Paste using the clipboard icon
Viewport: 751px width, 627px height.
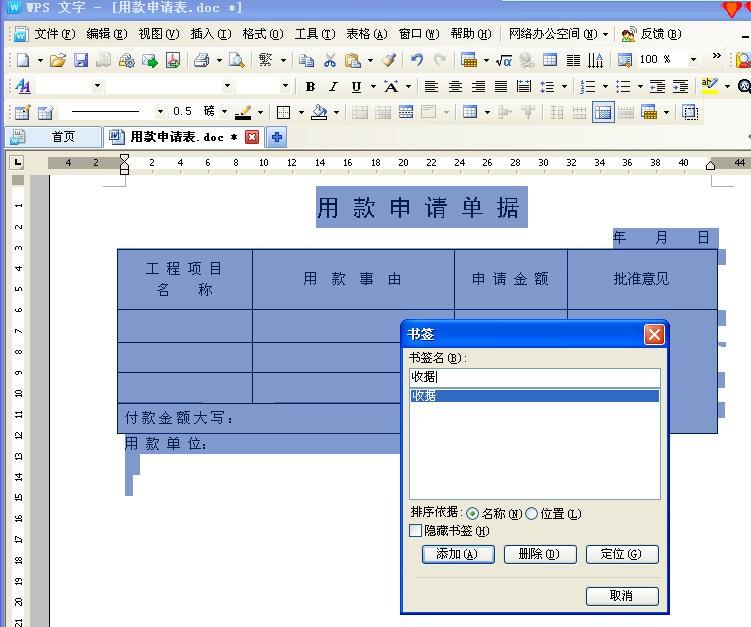coord(353,60)
